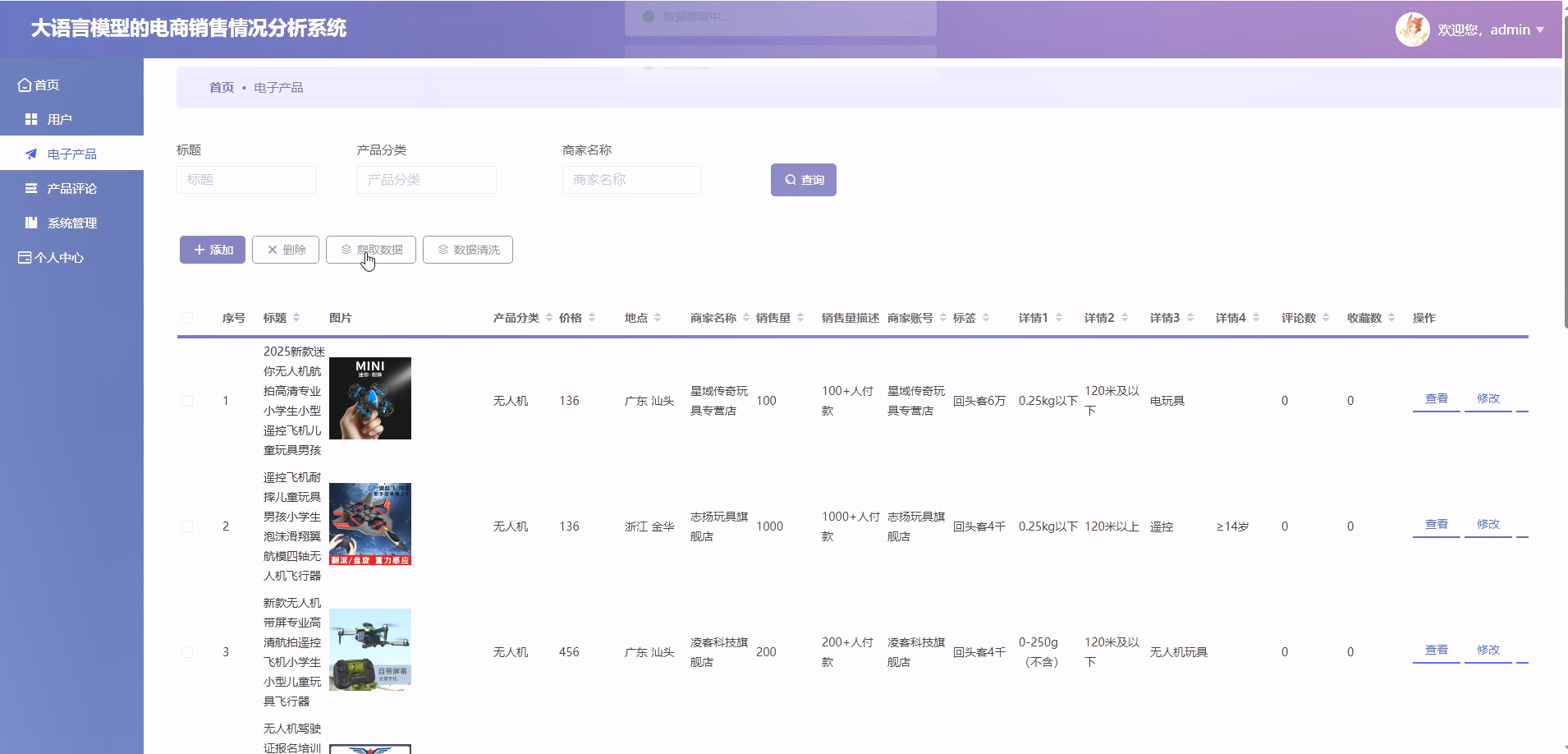
Task: Click the admin avatar picture
Action: pyautogui.click(x=1412, y=30)
